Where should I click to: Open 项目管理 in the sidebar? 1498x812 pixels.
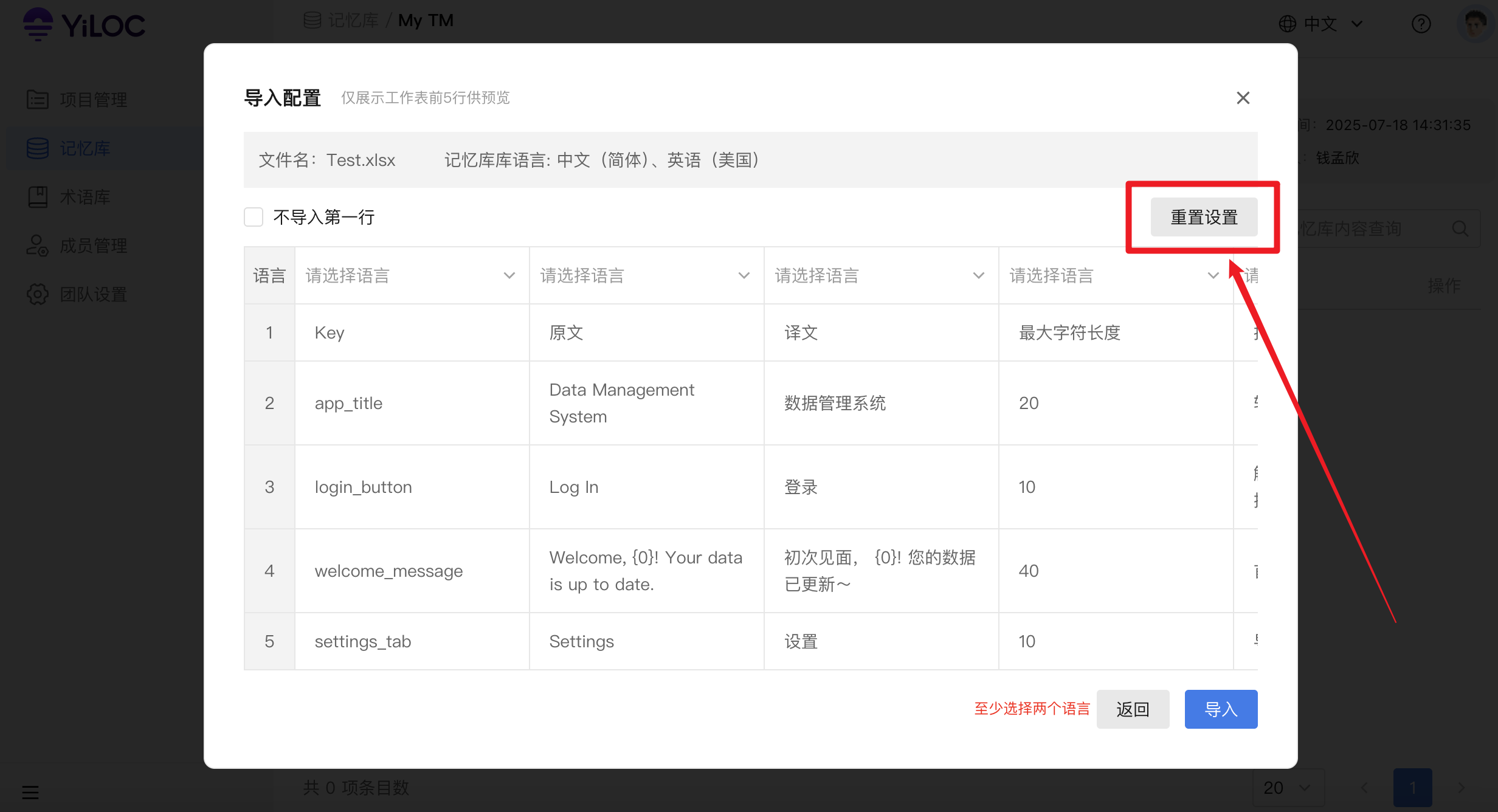pos(94,100)
